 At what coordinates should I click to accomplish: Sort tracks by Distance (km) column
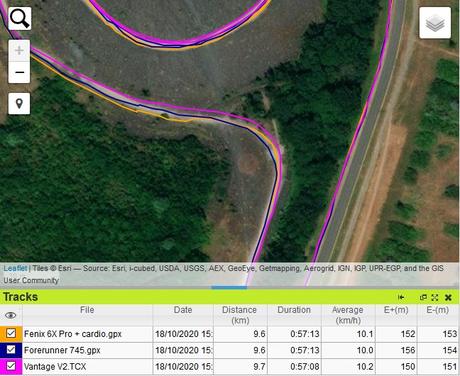point(240,315)
